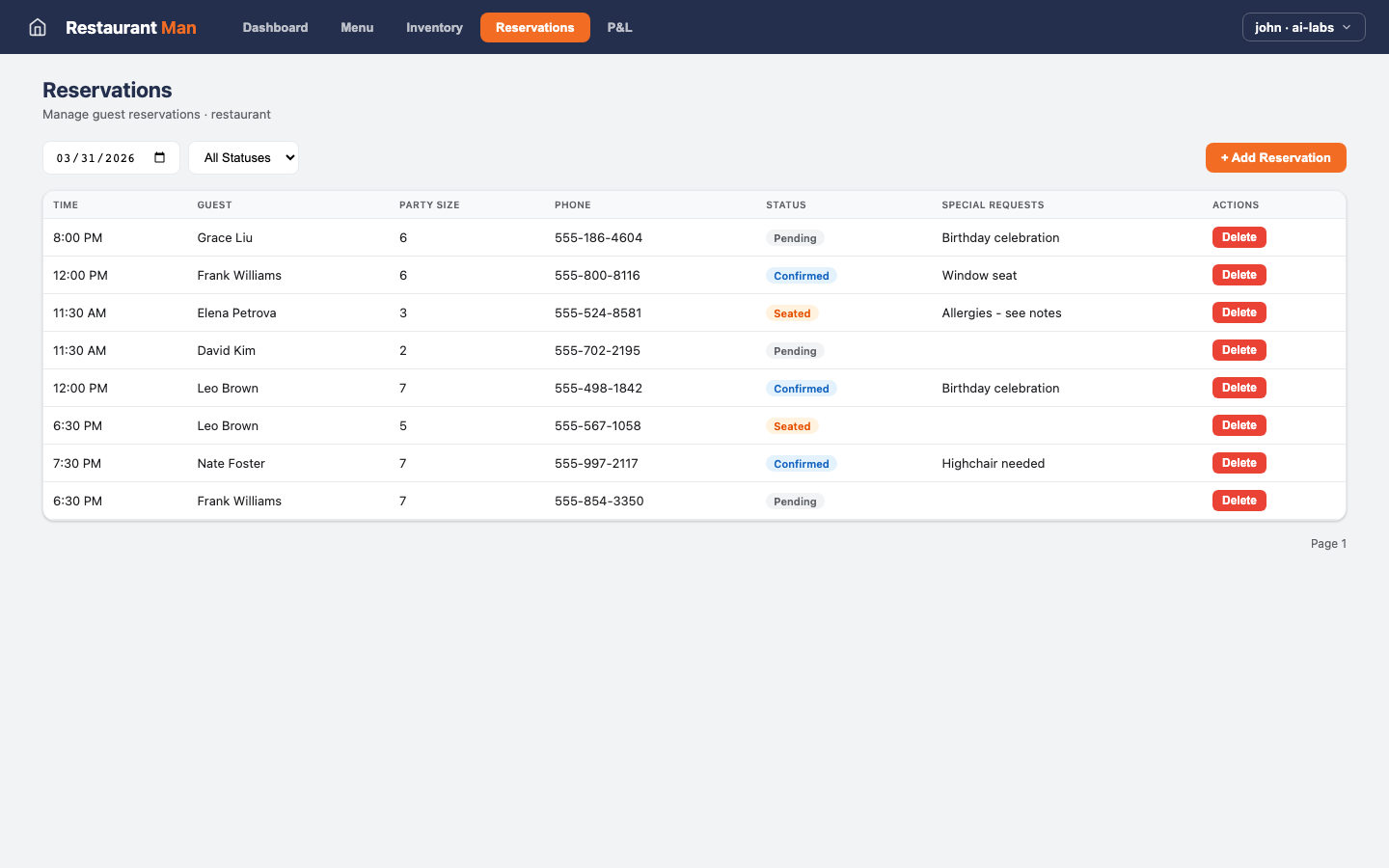1389x868 pixels.
Task: Click the Add Reservation button
Action: 1275,157
